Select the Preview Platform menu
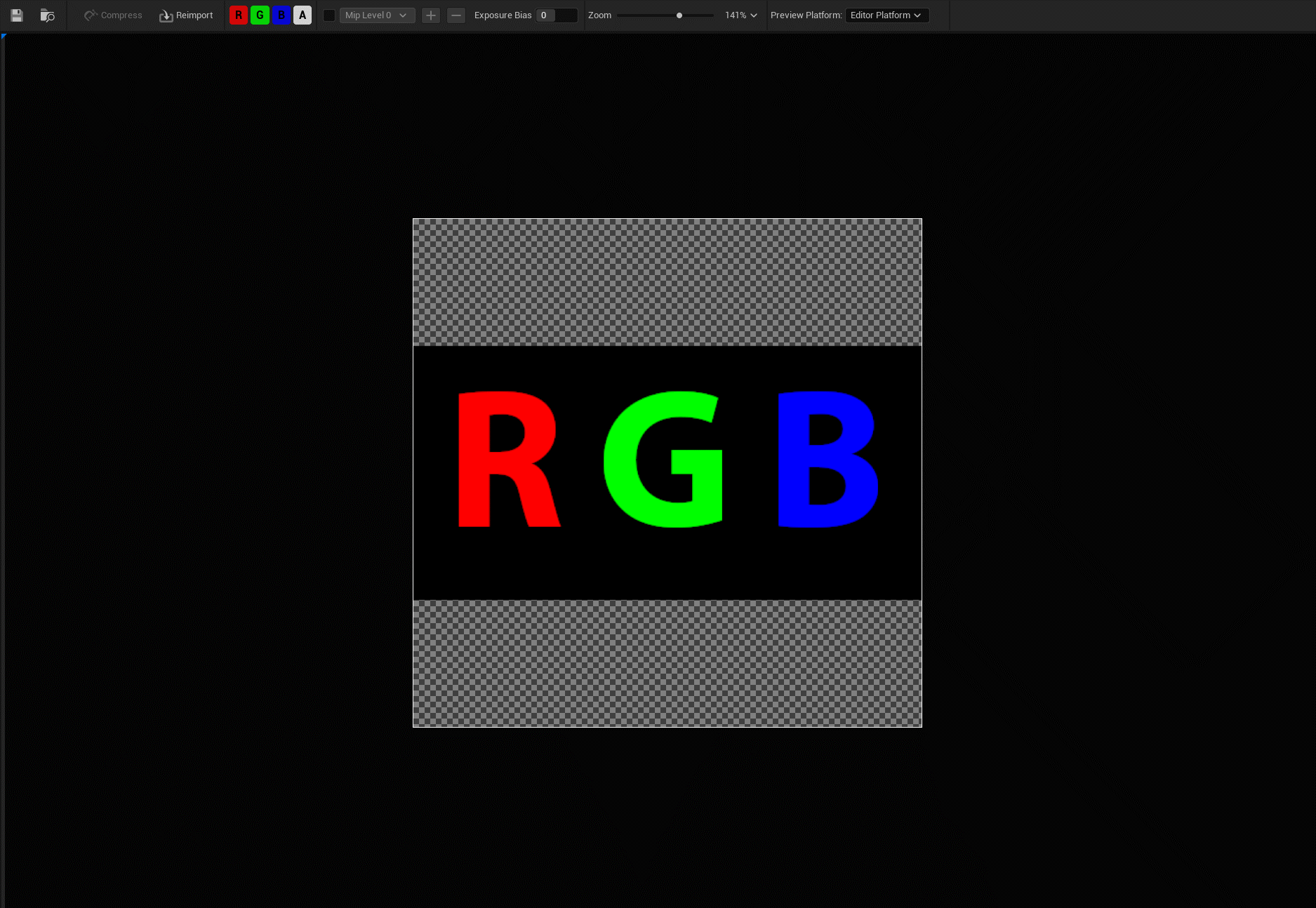Viewport: 1316px width, 908px height. click(806, 15)
